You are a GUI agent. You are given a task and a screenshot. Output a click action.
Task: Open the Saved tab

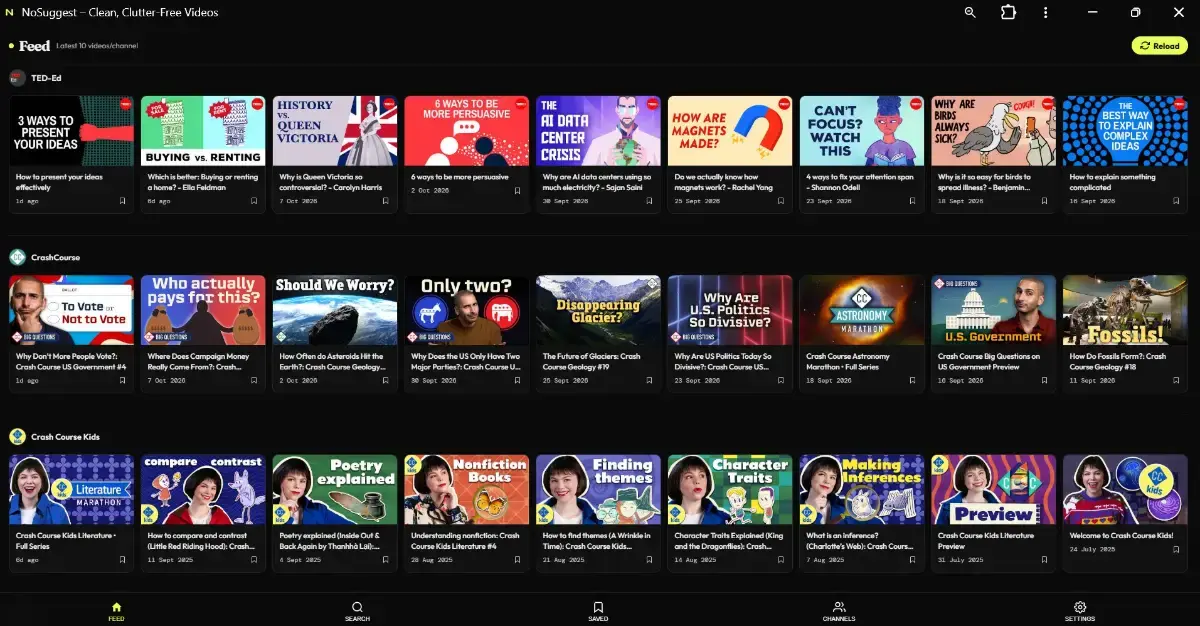[x=598, y=611]
